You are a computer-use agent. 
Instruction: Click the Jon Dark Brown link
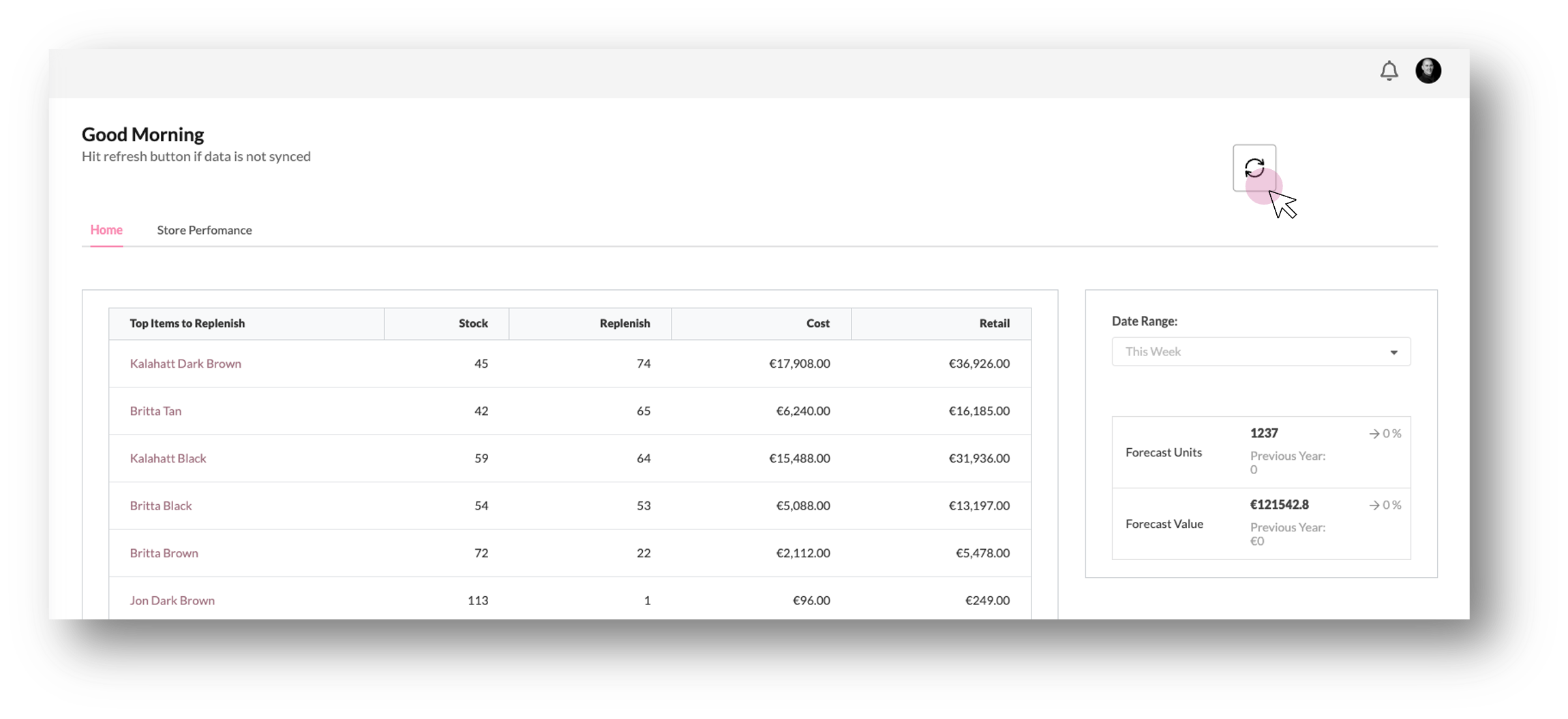172,600
